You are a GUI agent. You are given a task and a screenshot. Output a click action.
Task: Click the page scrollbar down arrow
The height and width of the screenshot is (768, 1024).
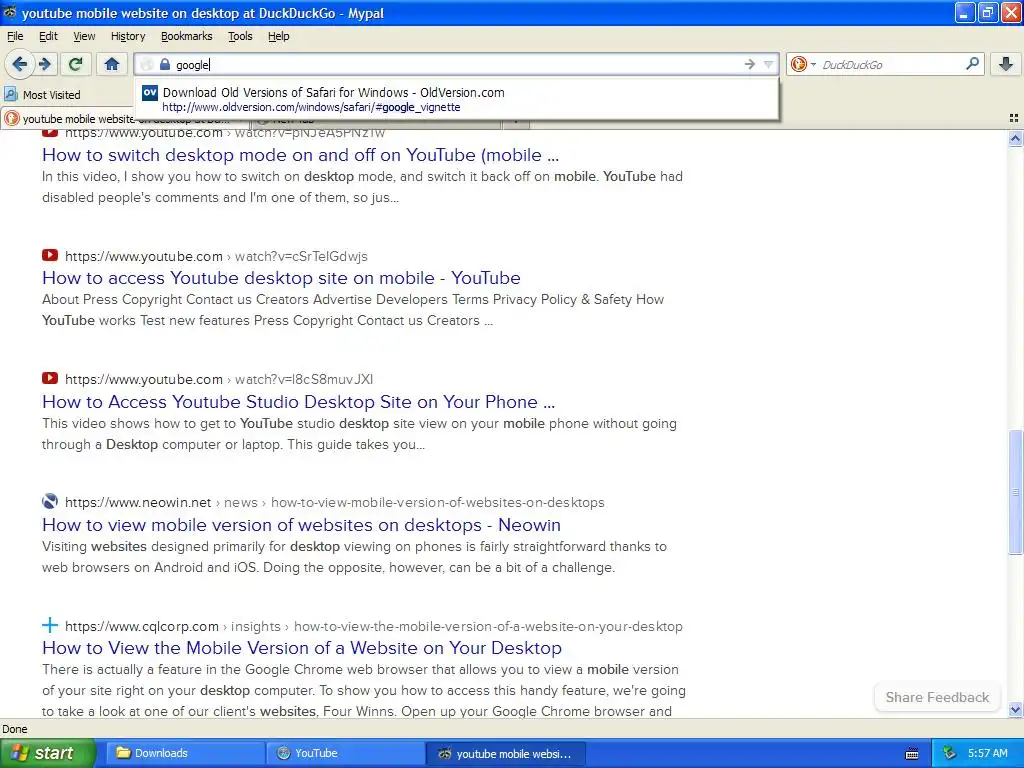(x=1015, y=709)
